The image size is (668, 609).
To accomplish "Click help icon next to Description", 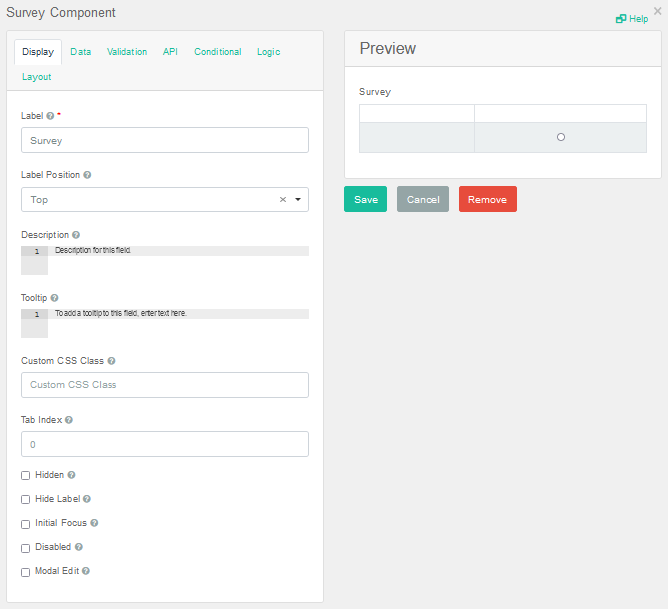I will 76,235.
